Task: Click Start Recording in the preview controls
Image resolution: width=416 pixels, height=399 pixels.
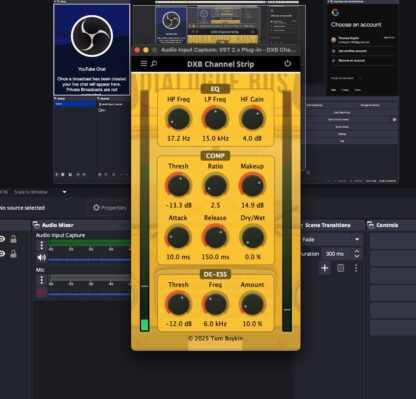Action: click(341, 112)
